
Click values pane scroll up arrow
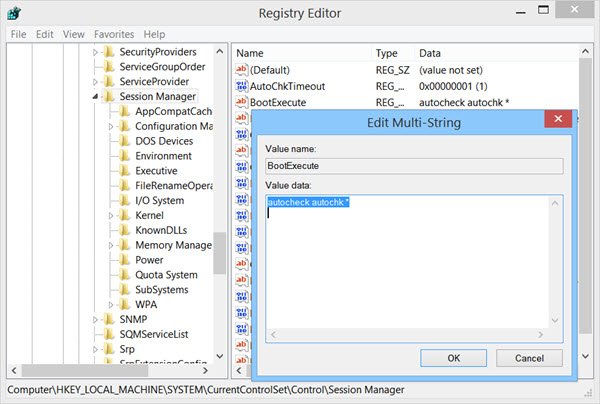point(585,51)
